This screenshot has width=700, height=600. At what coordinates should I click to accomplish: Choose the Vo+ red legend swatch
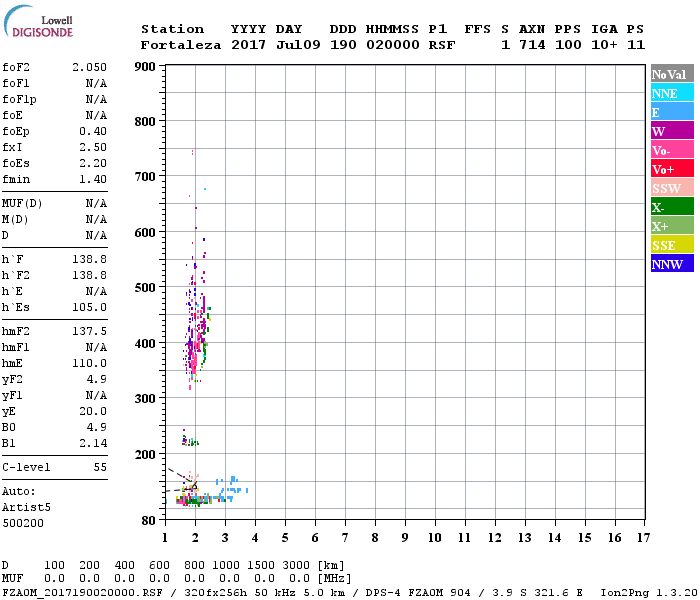point(672,169)
